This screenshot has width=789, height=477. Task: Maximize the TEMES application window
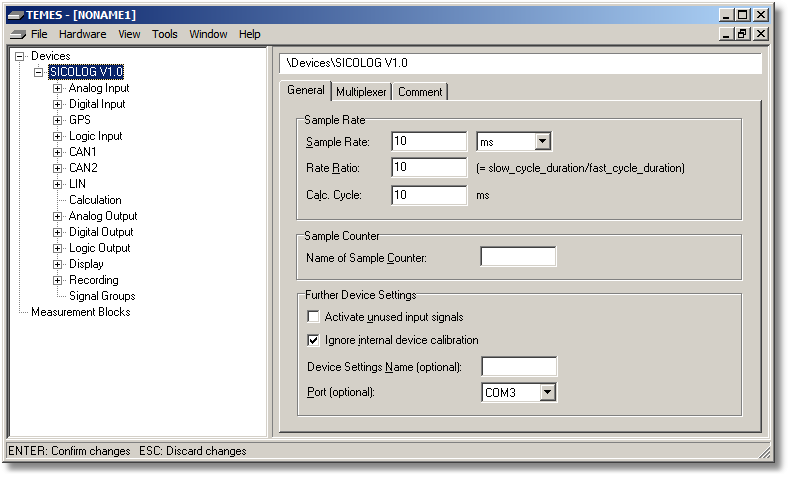743,15
